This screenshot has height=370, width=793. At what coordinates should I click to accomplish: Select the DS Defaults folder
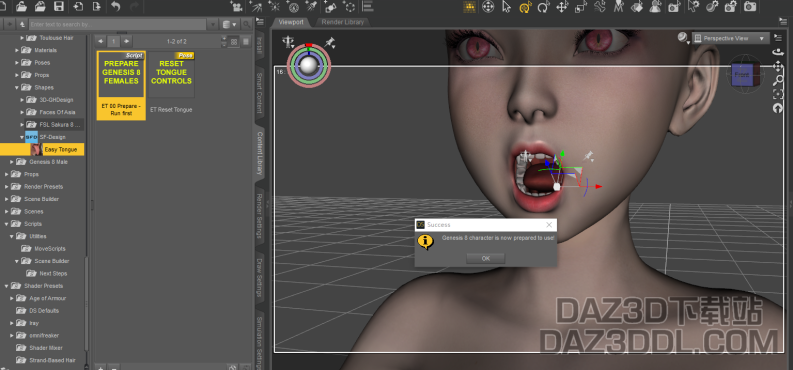[43, 310]
